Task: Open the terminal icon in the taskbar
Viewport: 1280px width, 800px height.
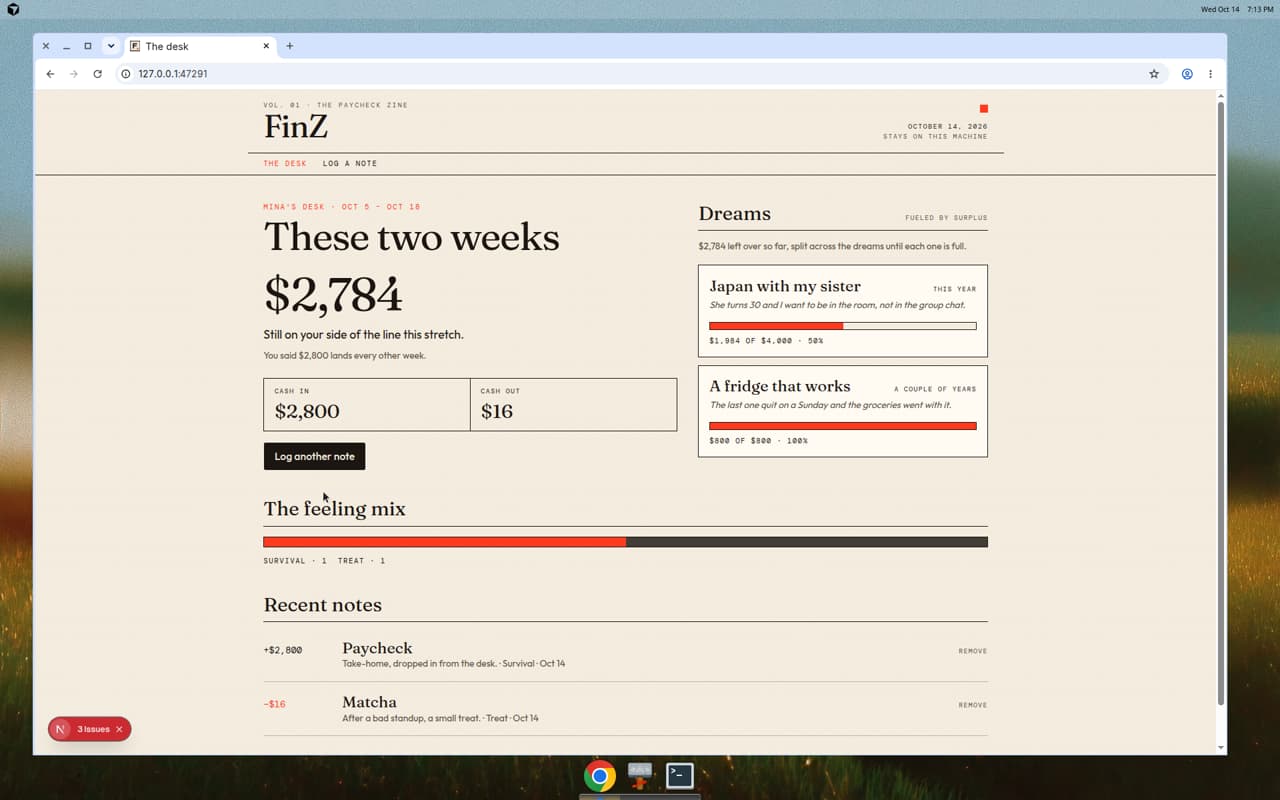Action: (x=680, y=775)
